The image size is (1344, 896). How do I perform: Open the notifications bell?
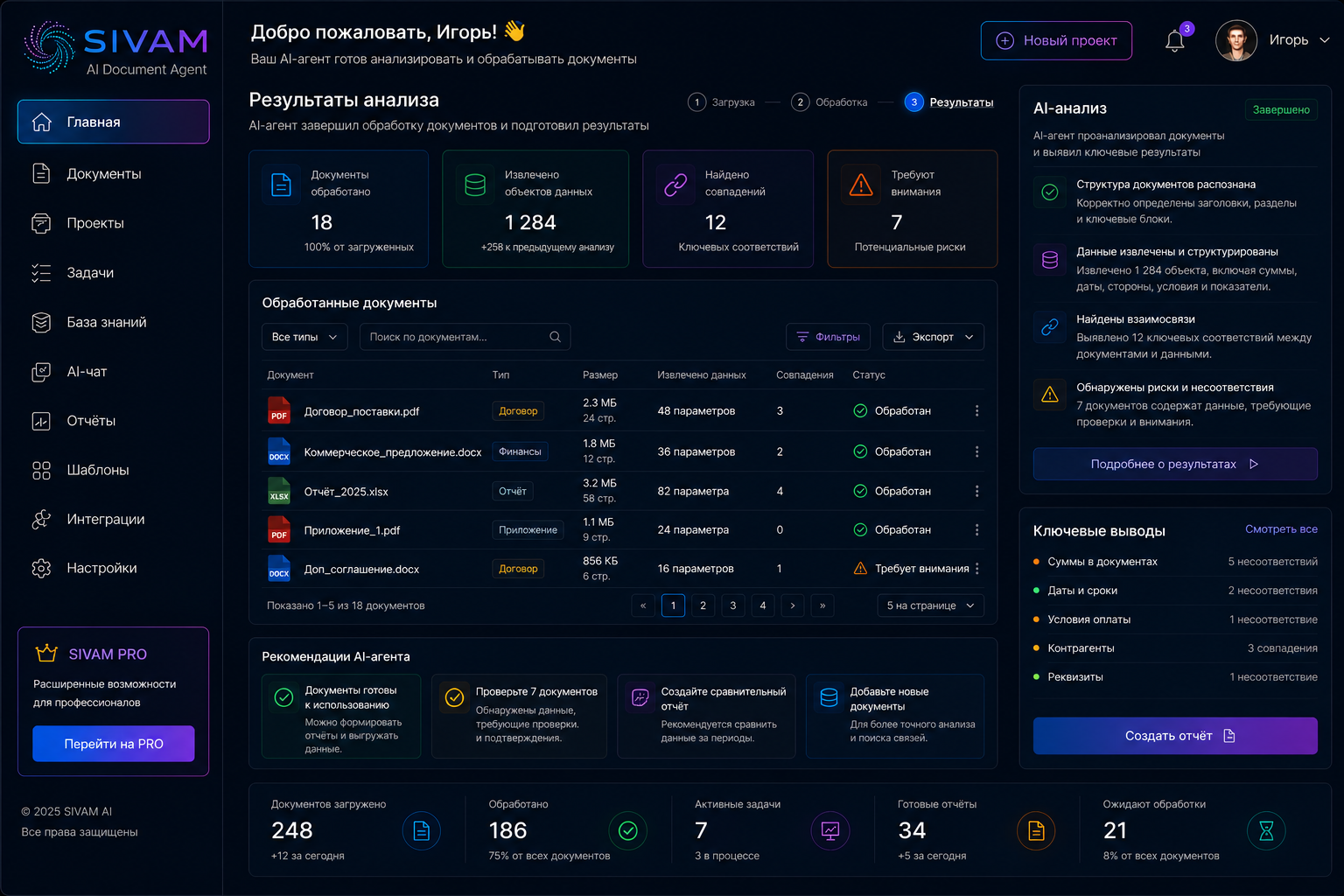pos(1174,40)
